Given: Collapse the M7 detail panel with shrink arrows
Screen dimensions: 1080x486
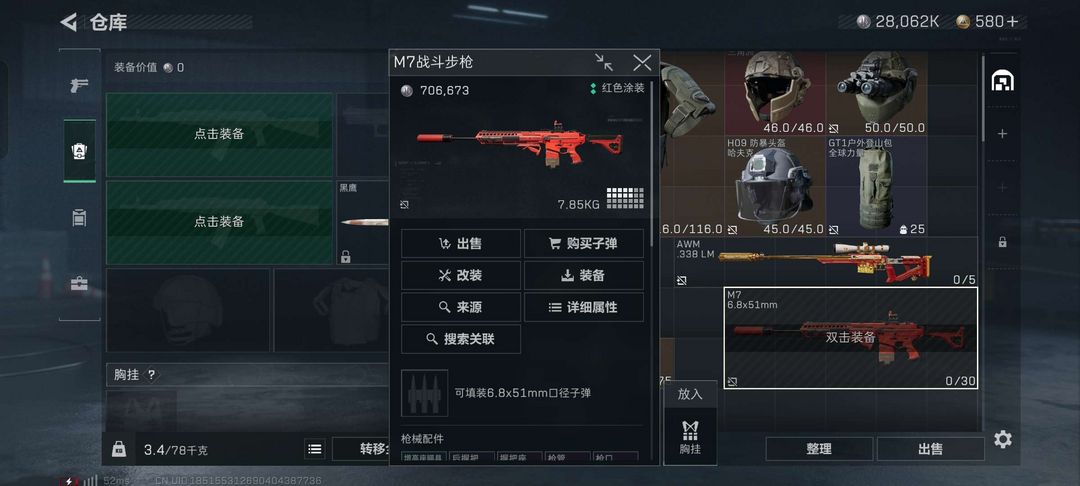Looking at the screenshot, I should tap(604, 63).
